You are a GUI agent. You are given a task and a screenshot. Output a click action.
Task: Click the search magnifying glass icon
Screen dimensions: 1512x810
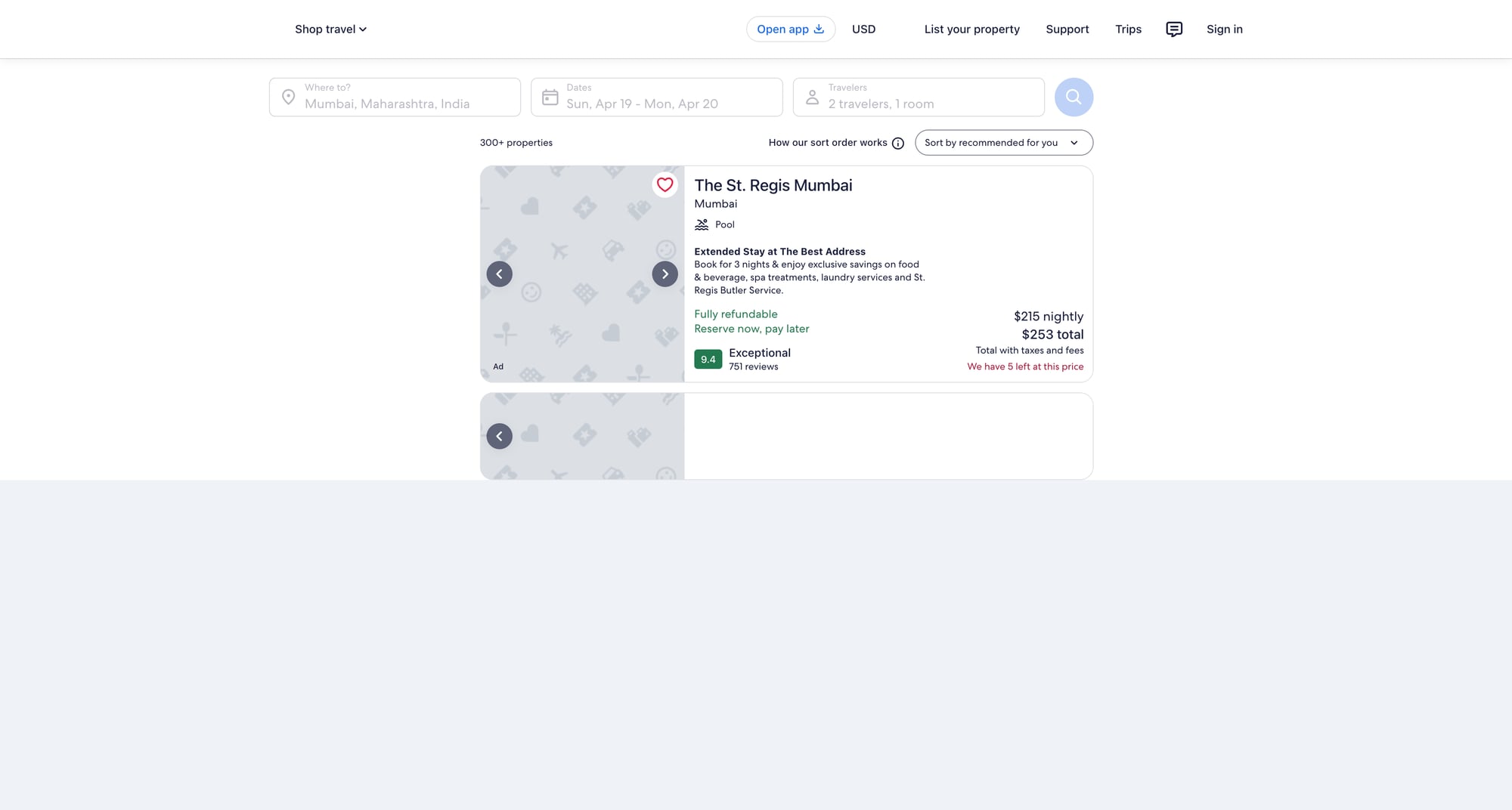coord(1074,97)
